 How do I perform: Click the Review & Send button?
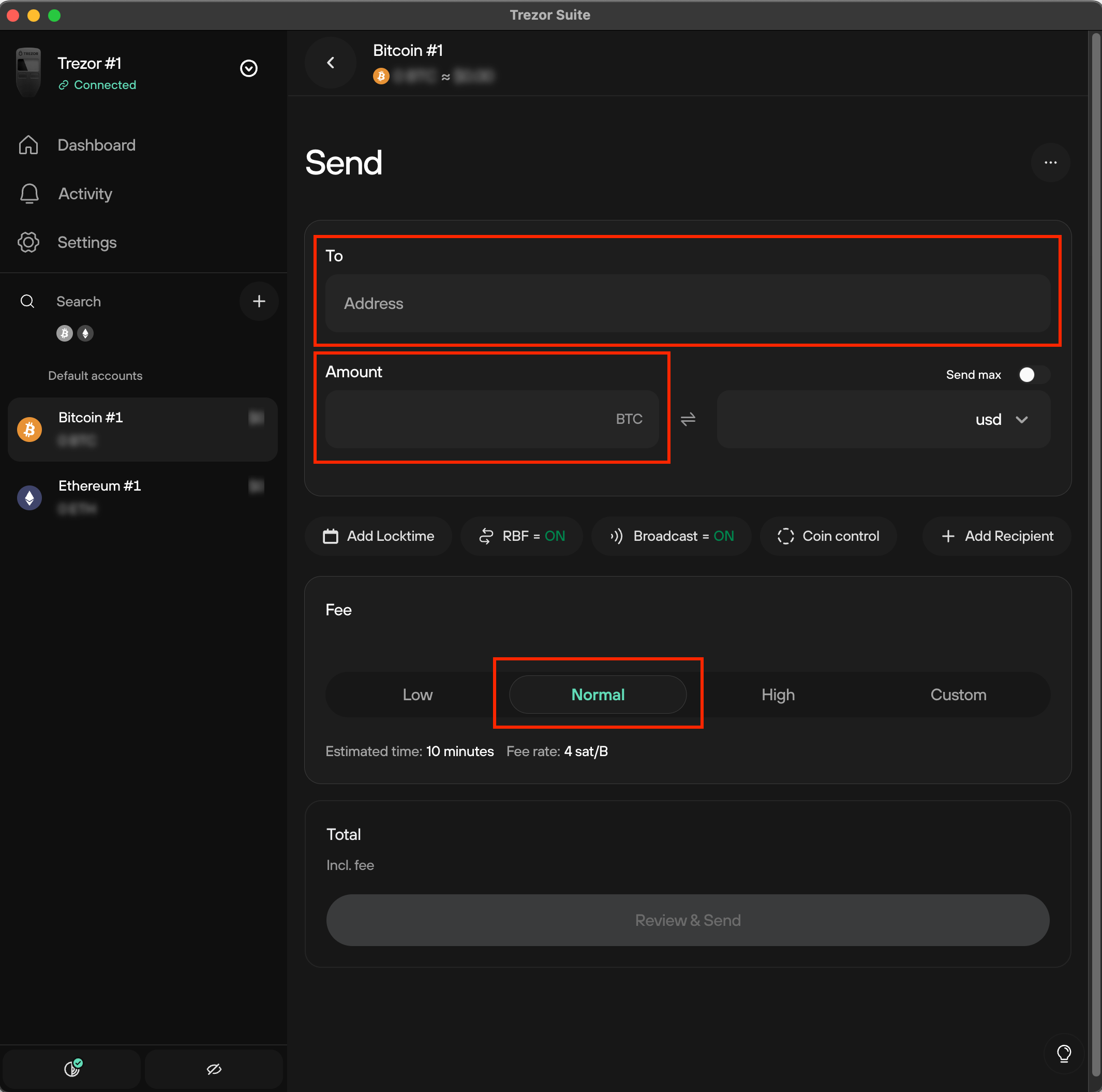687,920
